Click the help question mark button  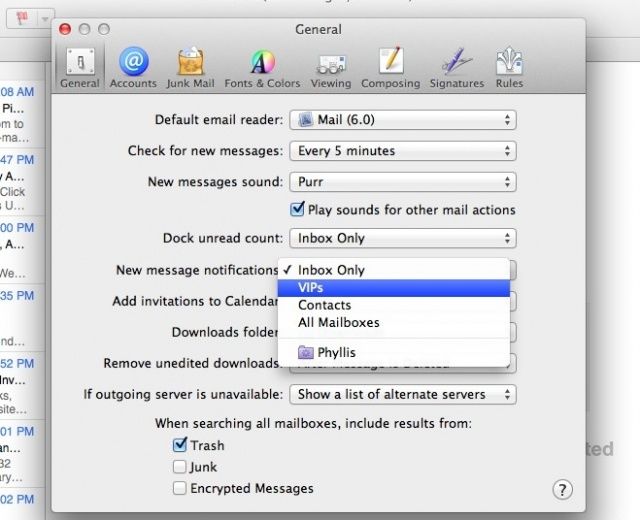tap(562, 489)
